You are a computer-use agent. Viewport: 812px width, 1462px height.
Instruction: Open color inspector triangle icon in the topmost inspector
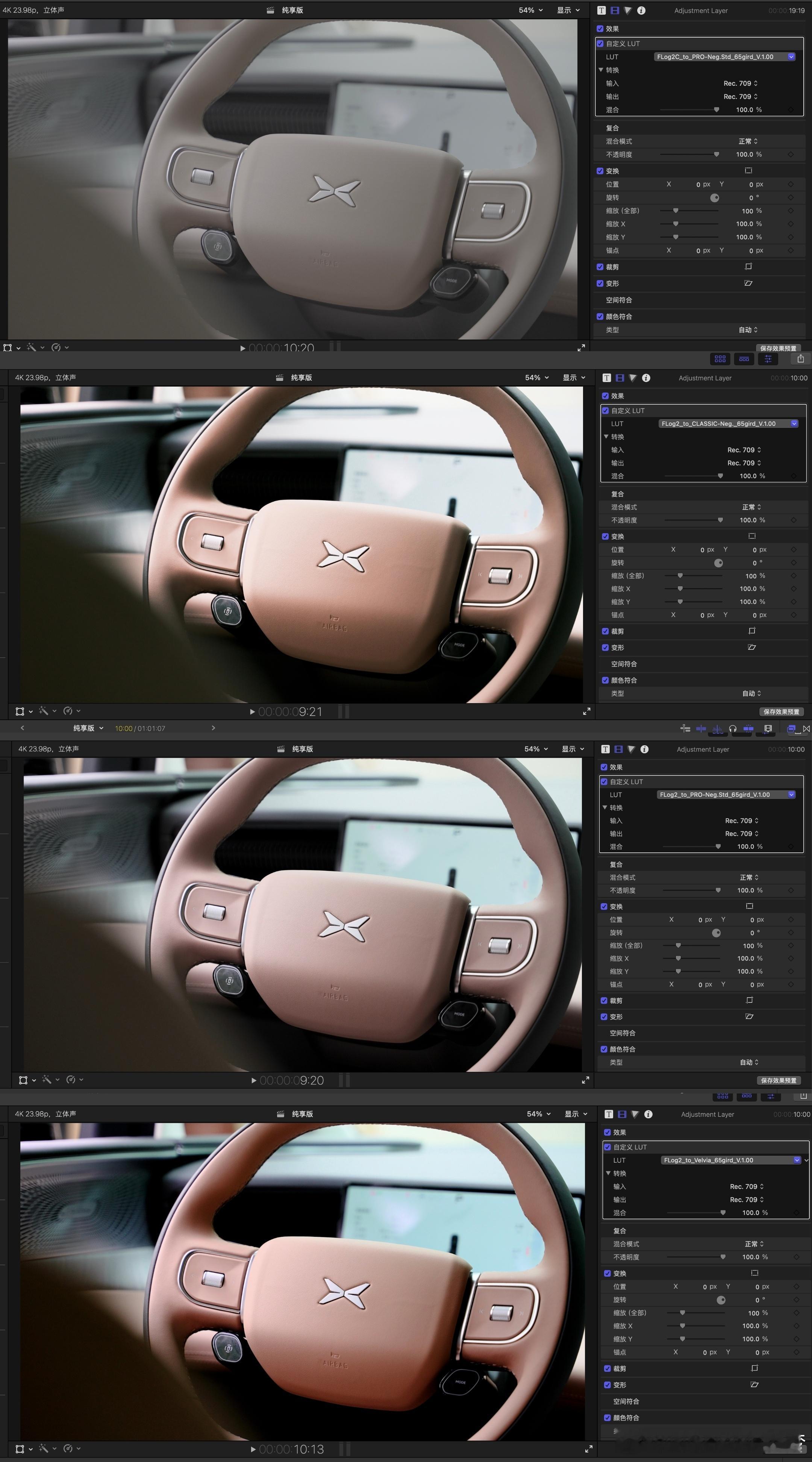[x=627, y=10]
